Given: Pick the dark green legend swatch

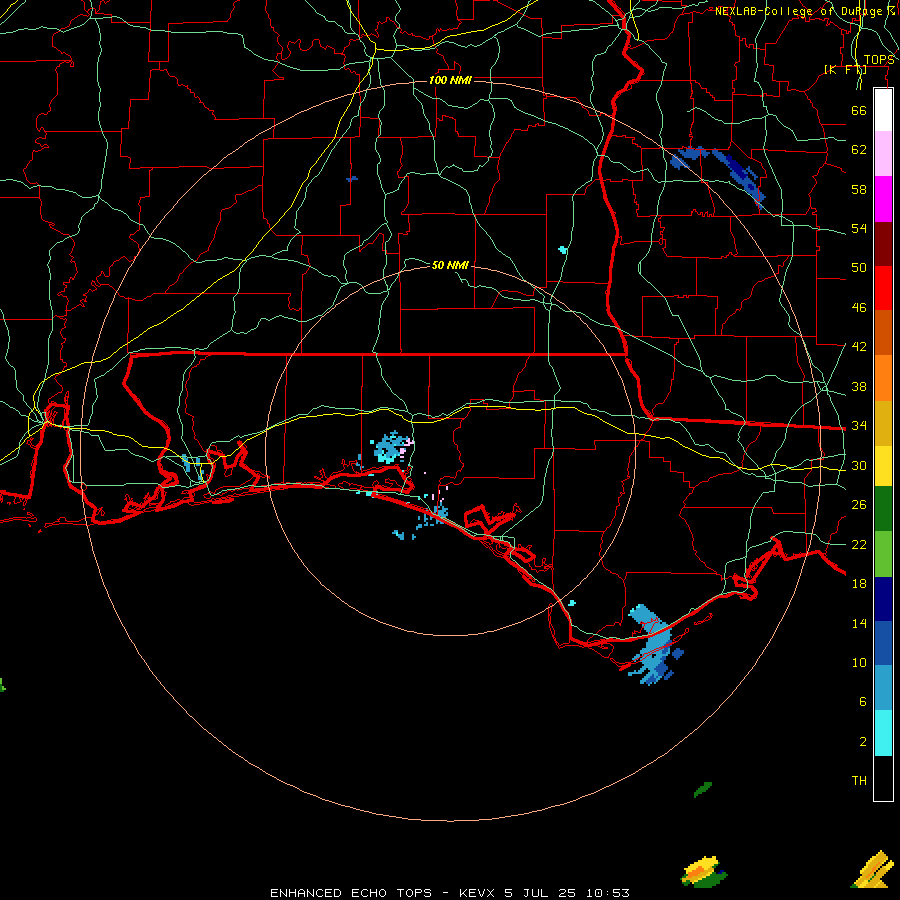Looking at the screenshot, I should pos(883,509).
